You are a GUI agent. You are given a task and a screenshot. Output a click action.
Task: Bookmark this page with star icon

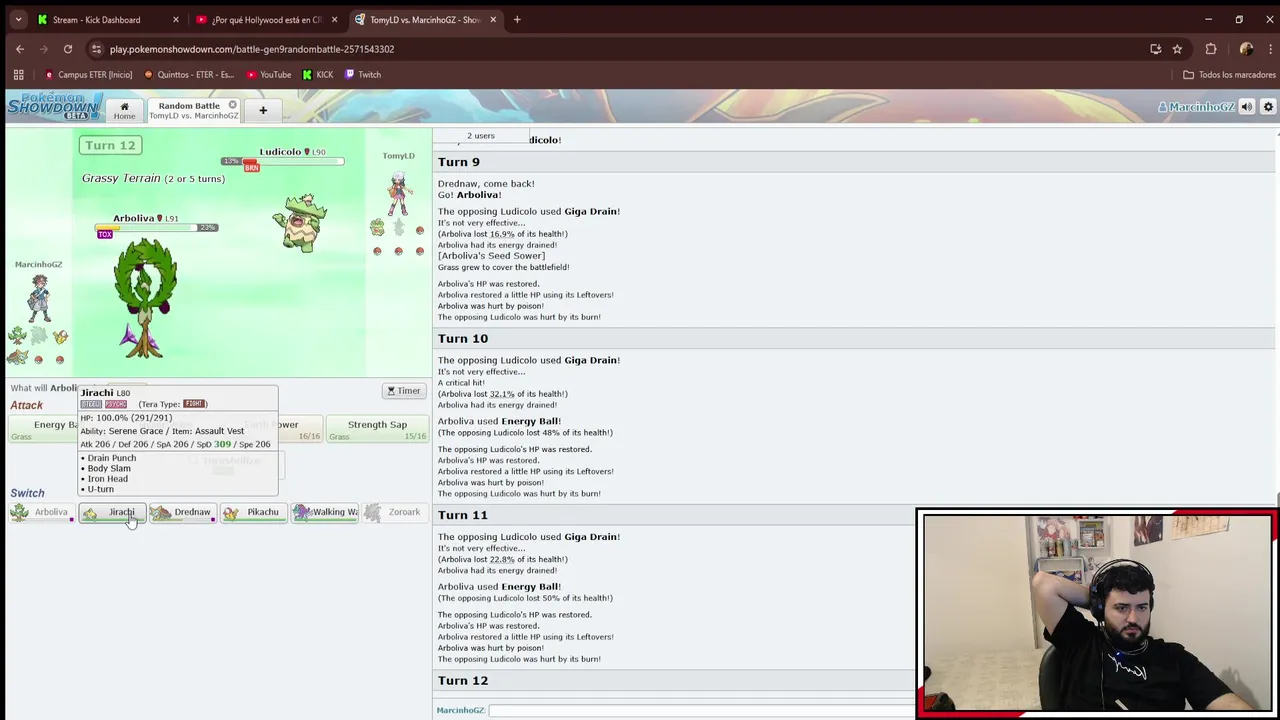pos(1177,49)
